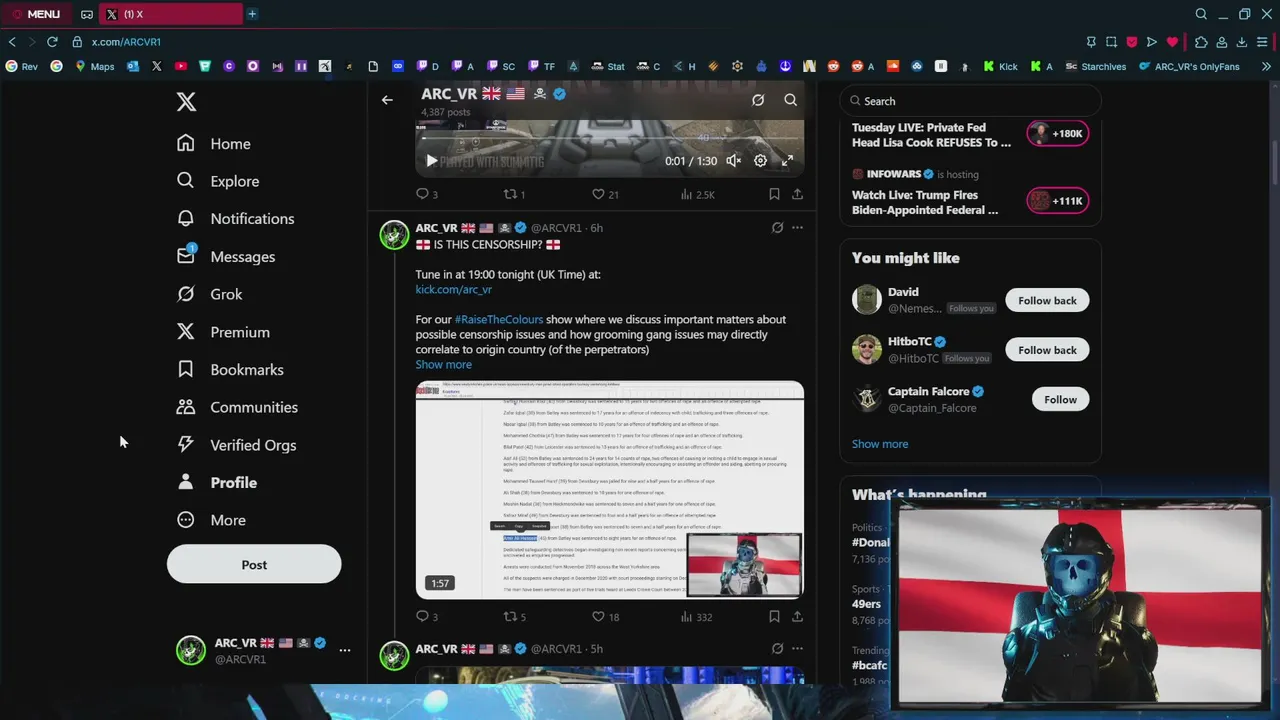Open ARC_VR's OnlyFans bookmark
The image size is (1280, 720).
click(x=1188, y=67)
